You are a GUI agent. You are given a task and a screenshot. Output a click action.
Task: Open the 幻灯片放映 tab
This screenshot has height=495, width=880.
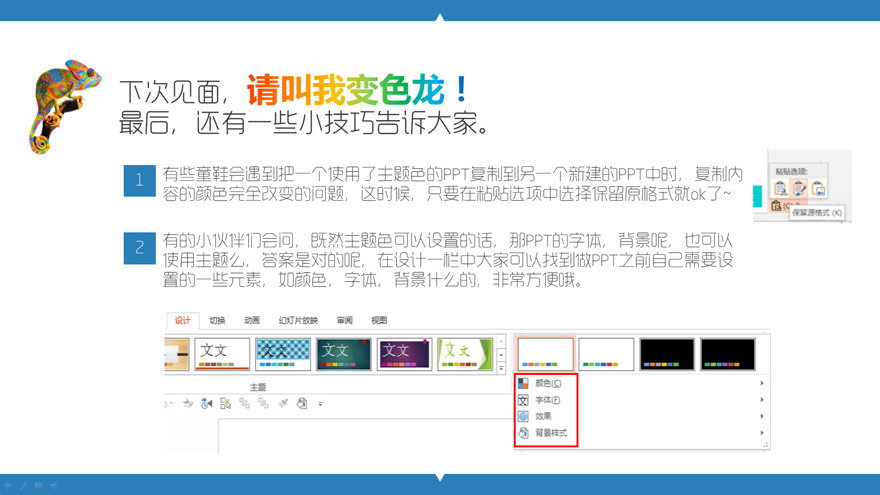(x=298, y=321)
